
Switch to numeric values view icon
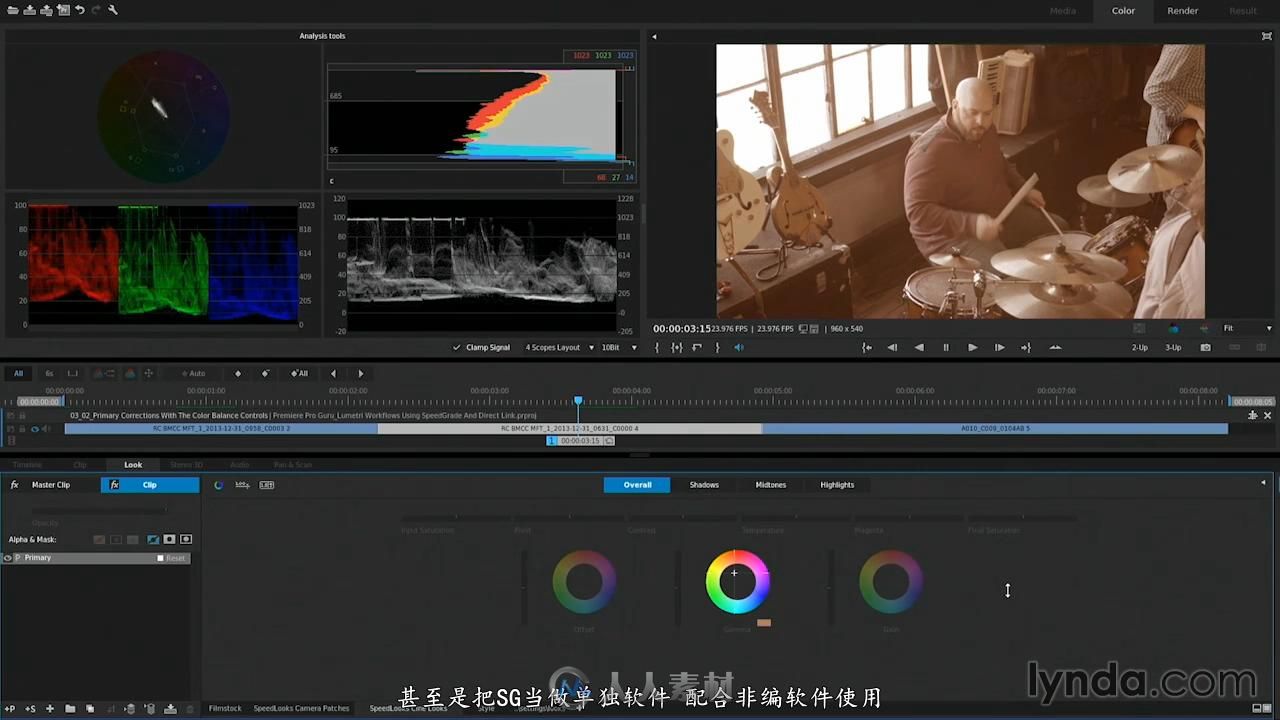tap(267, 484)
